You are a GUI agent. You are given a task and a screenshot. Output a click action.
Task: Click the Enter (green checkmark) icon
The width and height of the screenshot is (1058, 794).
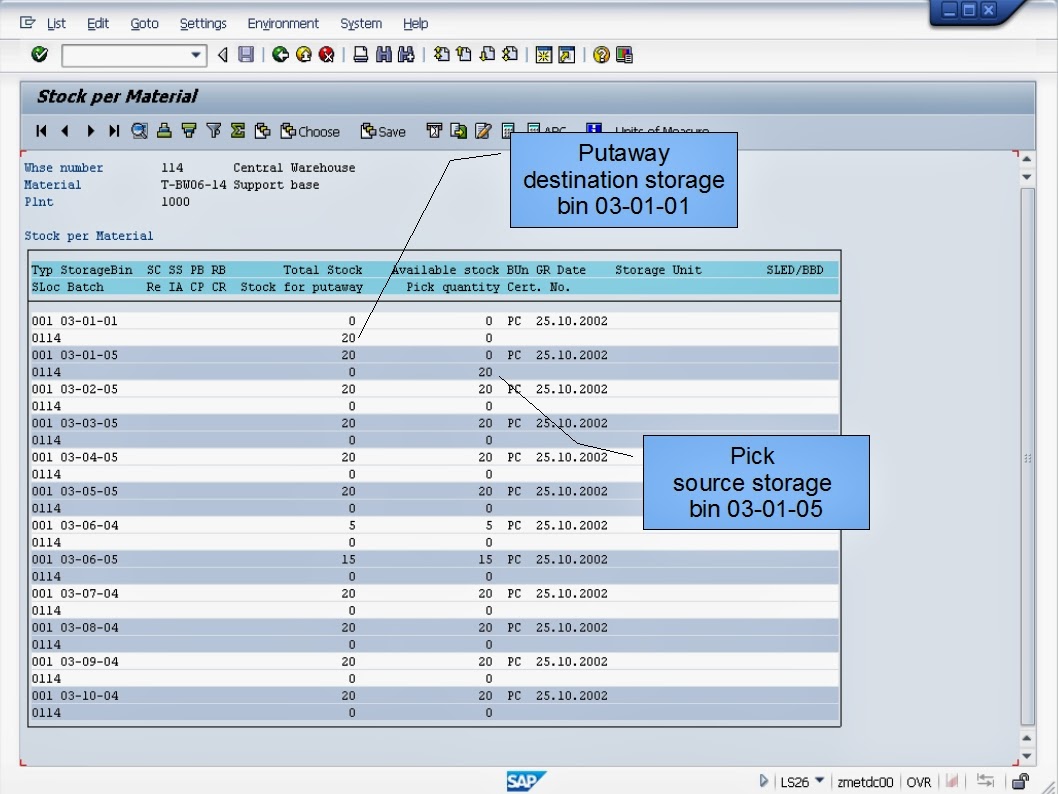37,55
